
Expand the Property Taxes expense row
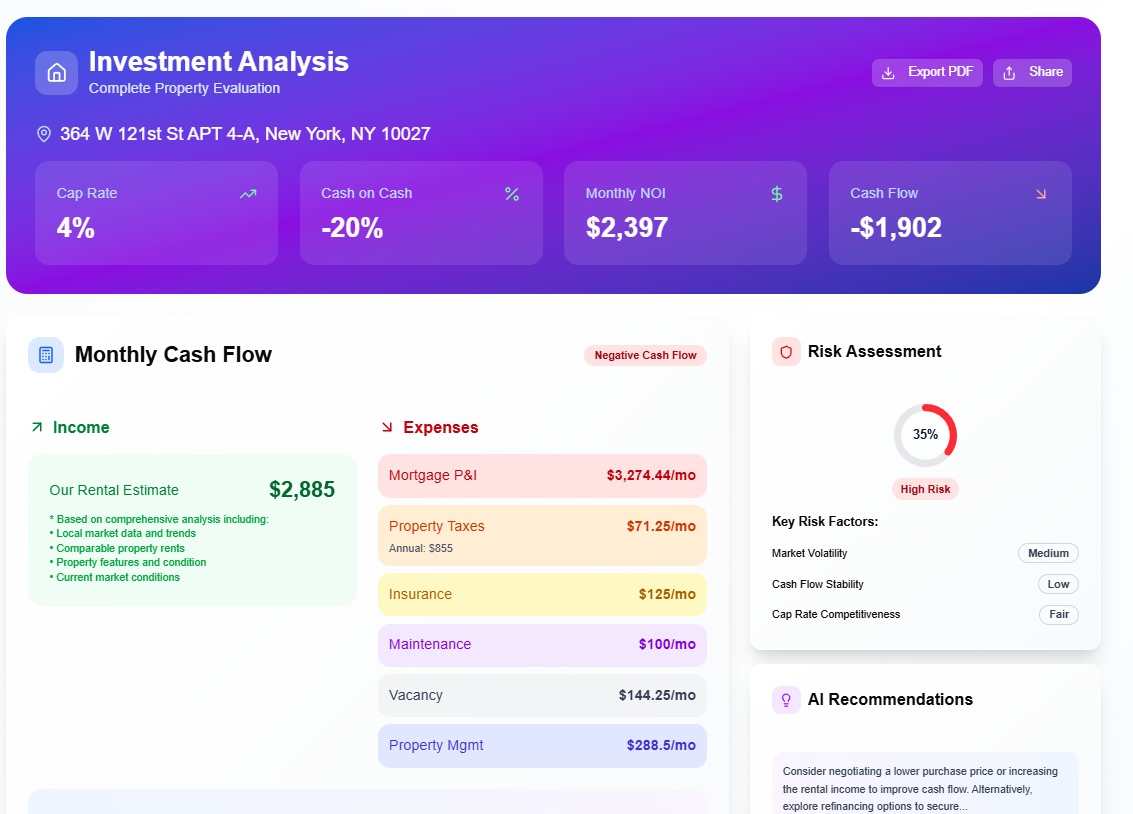(542, 535)
